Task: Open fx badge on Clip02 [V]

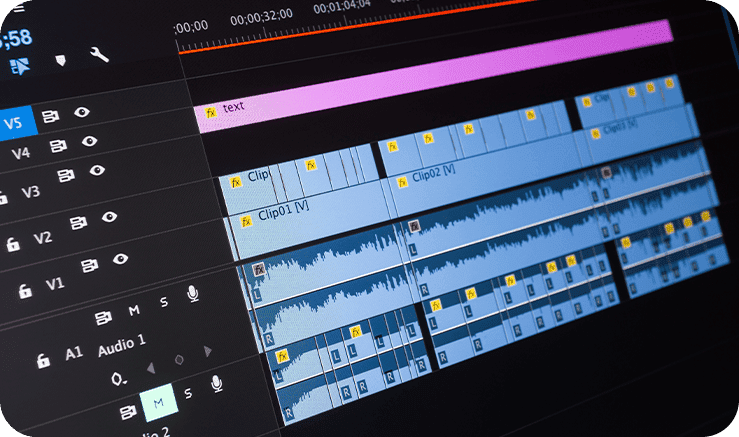Action: pyautogui.click(x=402, y=182)
